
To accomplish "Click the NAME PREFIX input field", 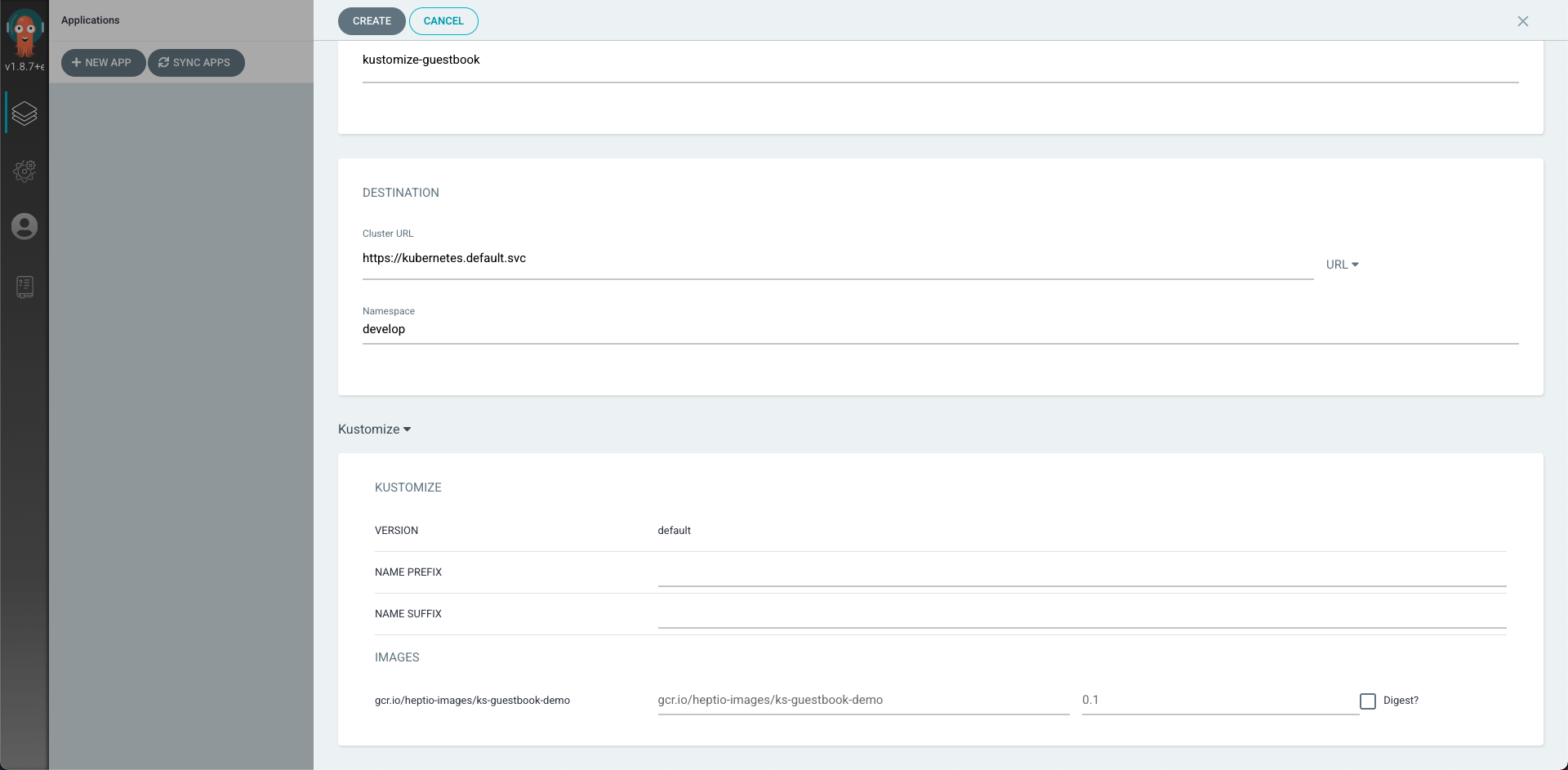I will pyautogui.click(x=1081, y=574).
